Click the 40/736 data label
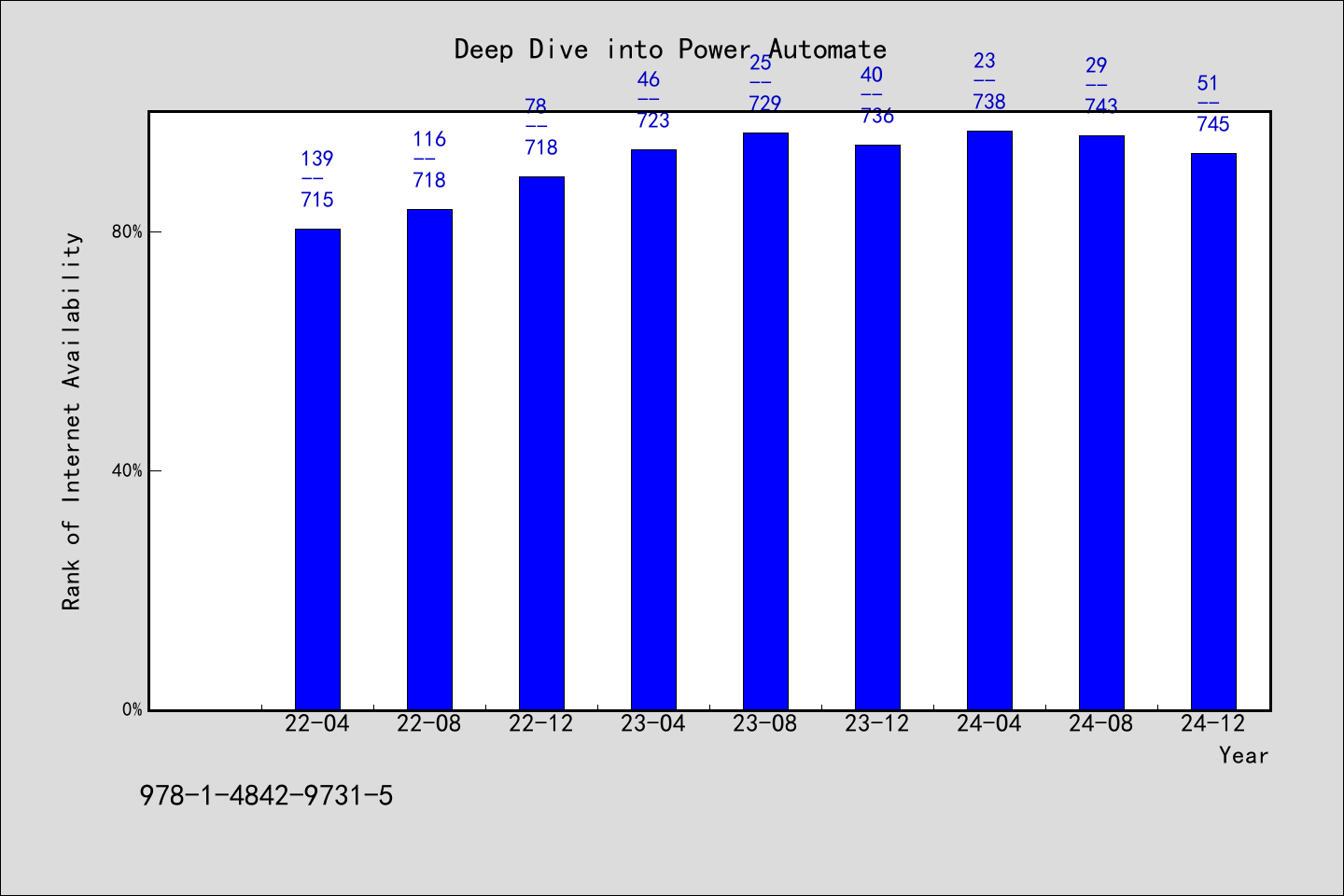The image size is (1344, 896). point(877,95)
